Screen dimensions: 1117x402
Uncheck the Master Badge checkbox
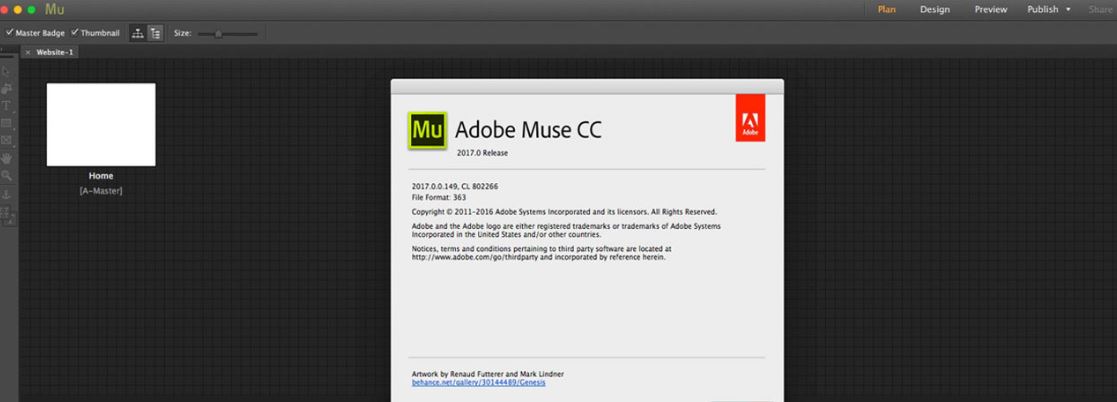[x=9, y=32]
